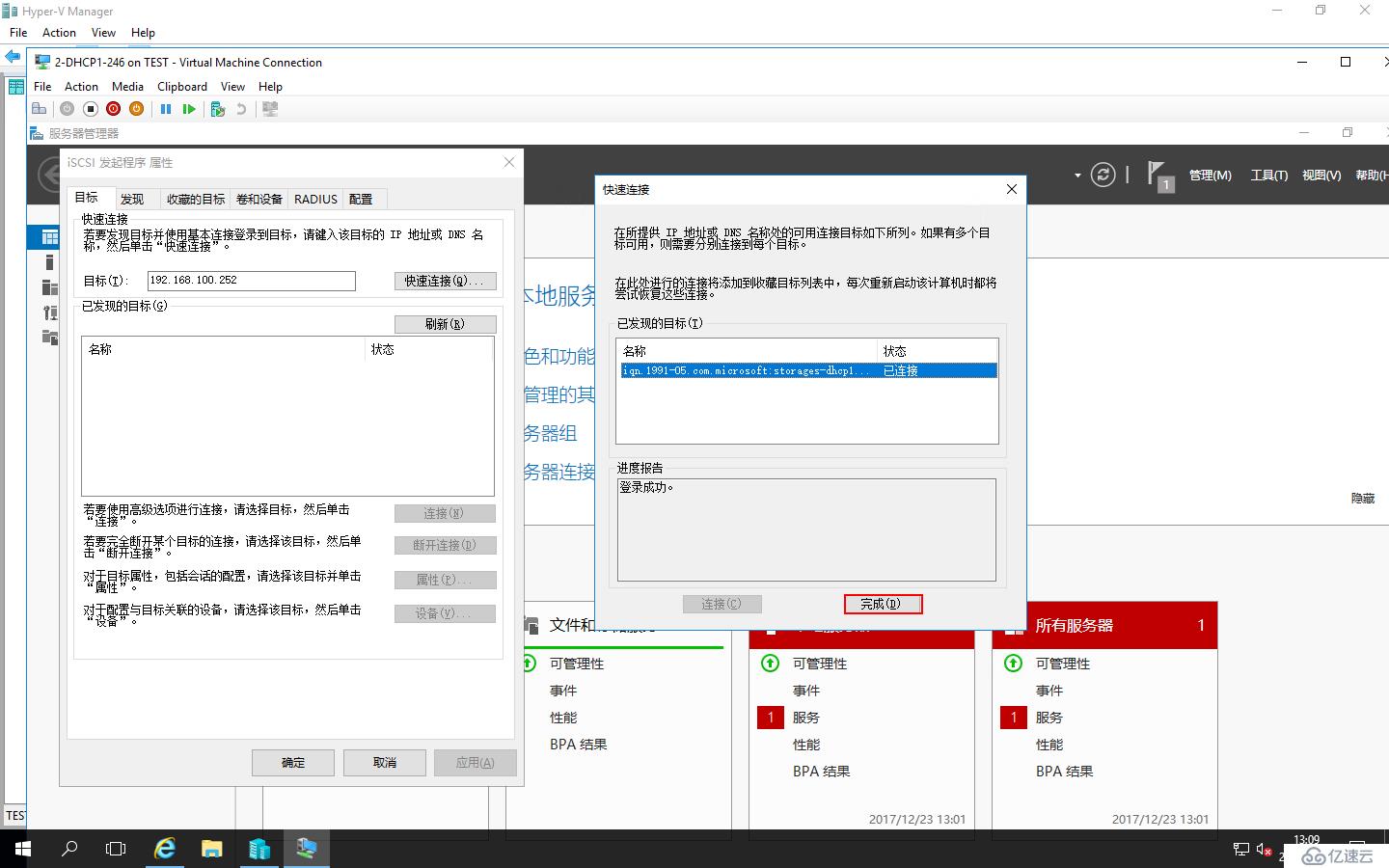
Task: Select All Servers sidebar icon
Action: (x=49, y=287)
